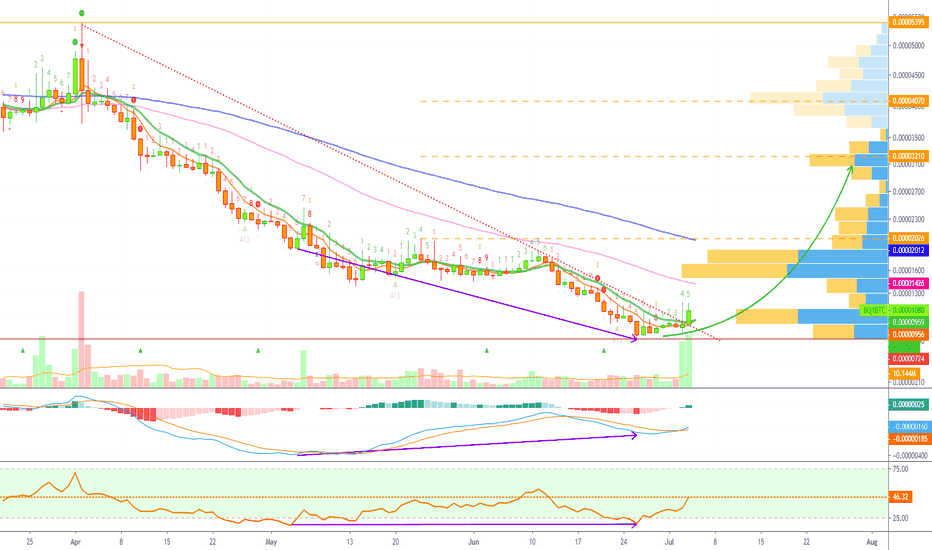The width and height of the screenshot is (932, 550).
Task: Click the 25.00 RSI scale value
Action: 900,518
